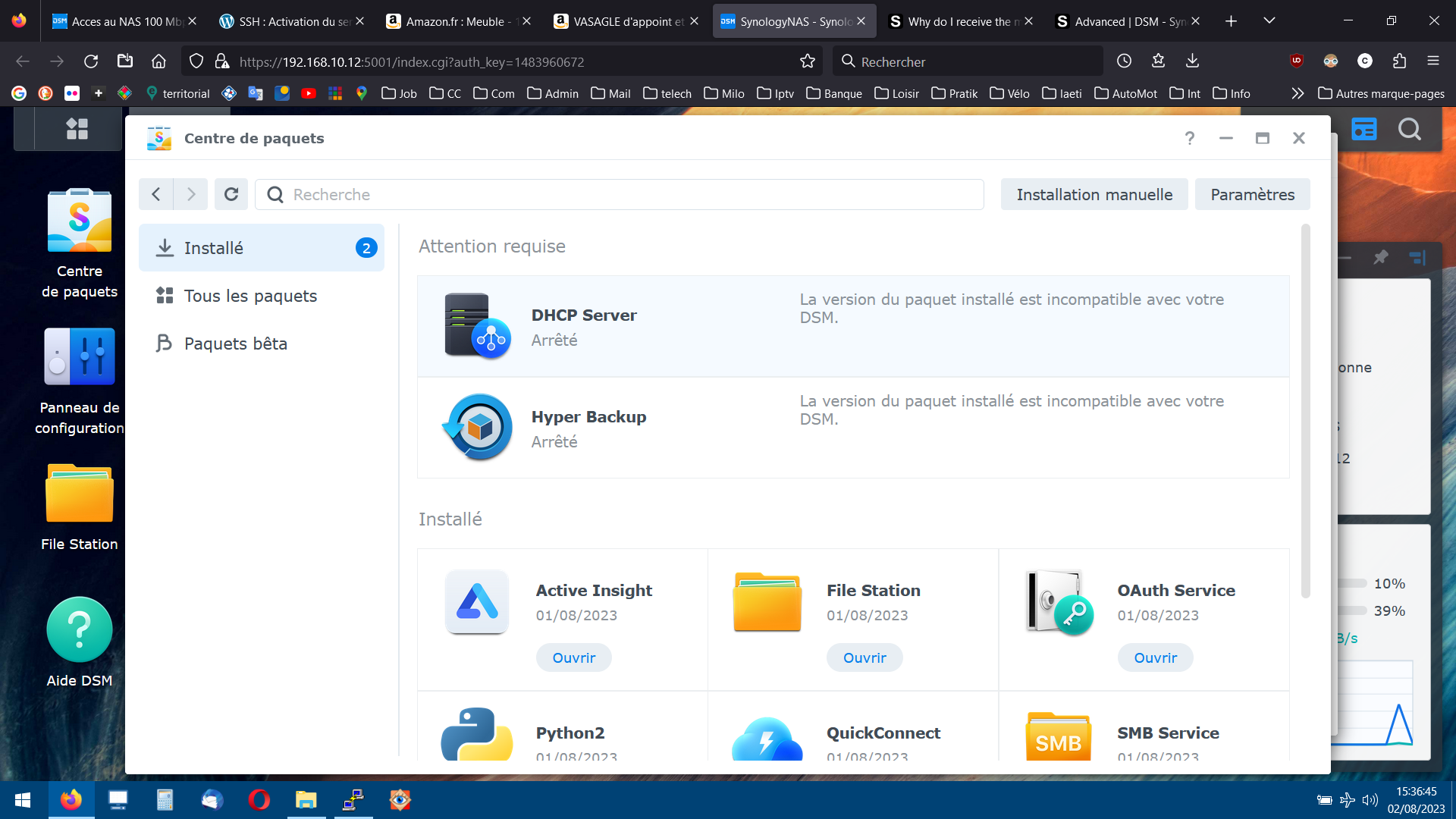Go back in Package Center navigation
This screenshot has height=819, width=1456.
[x=156, y=195]
